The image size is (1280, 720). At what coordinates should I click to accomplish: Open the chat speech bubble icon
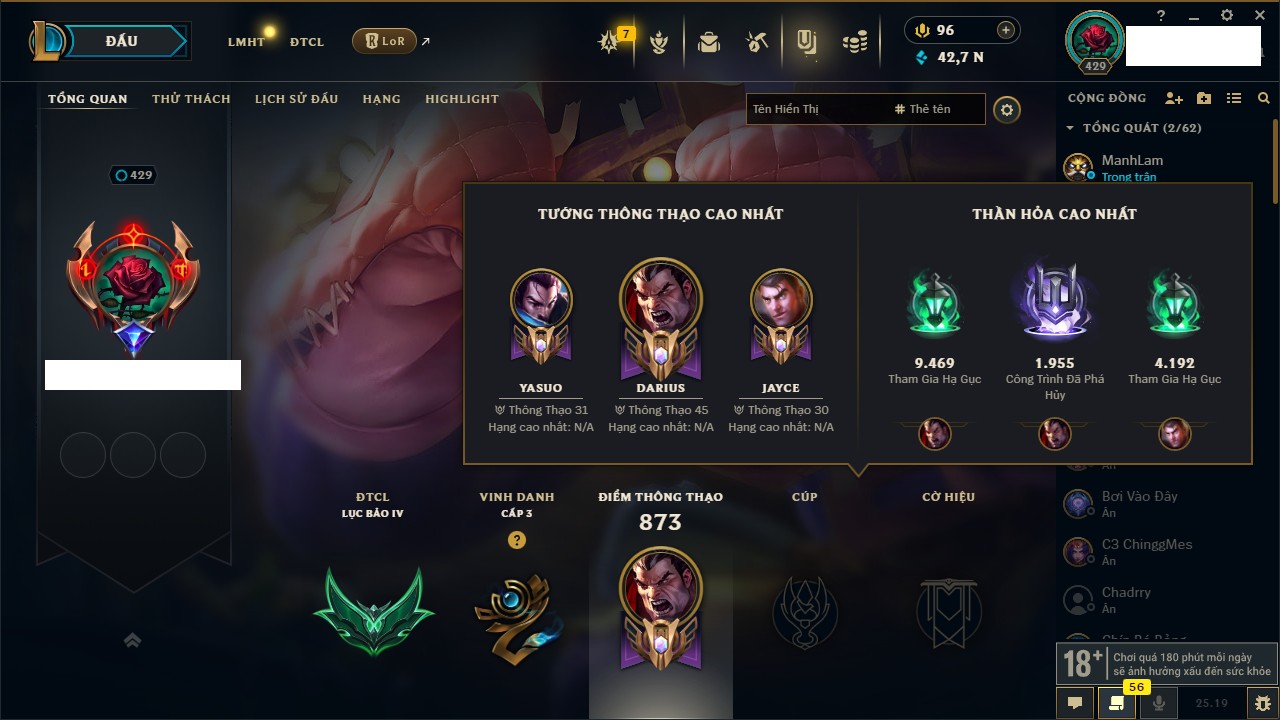click(1075, 703)
